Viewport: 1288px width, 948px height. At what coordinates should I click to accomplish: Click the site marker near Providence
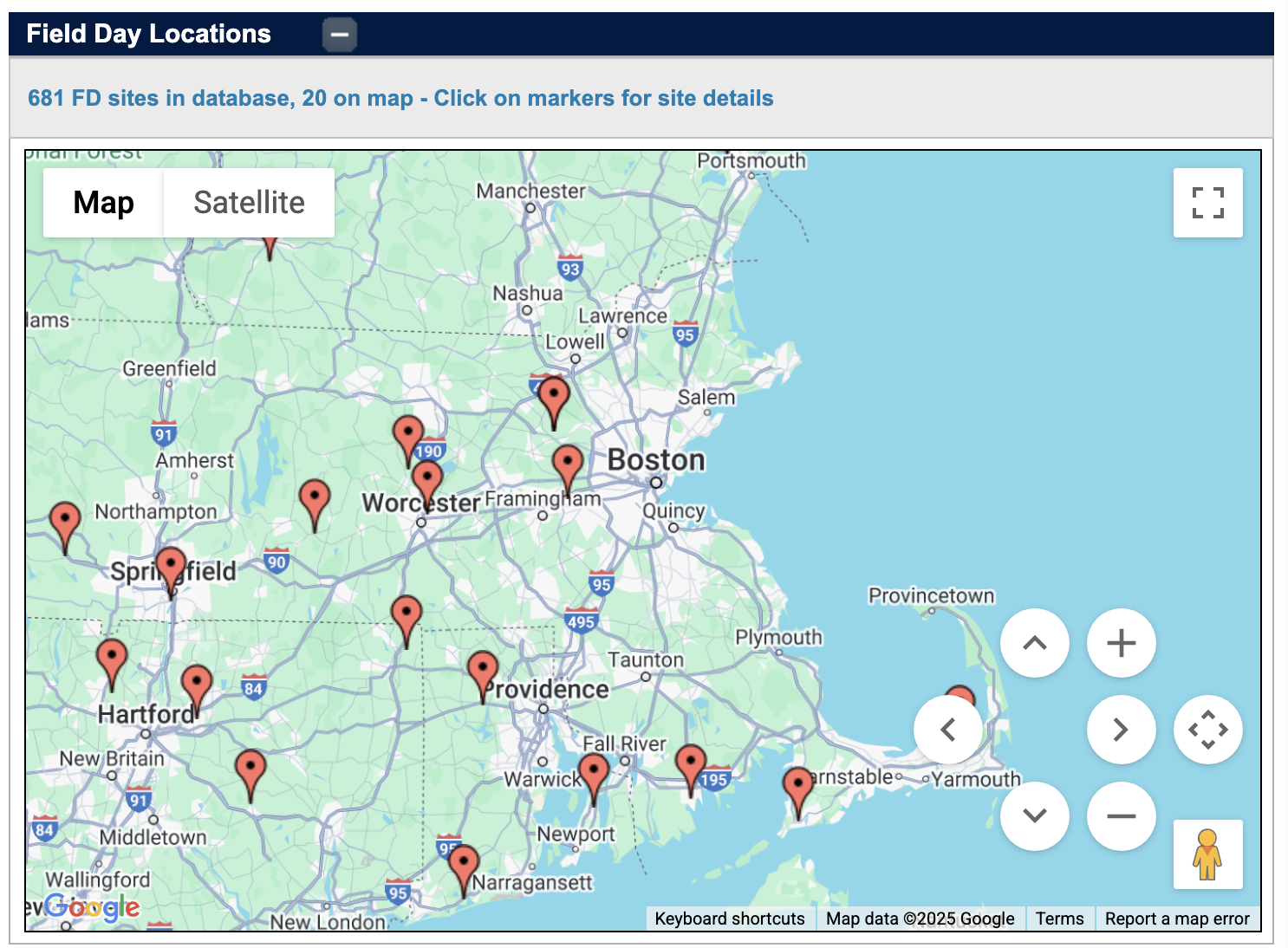(x=483, y=672)
